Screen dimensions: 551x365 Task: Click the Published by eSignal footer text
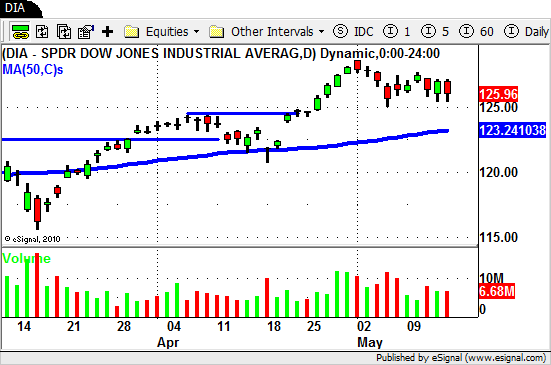pos(461,358)
